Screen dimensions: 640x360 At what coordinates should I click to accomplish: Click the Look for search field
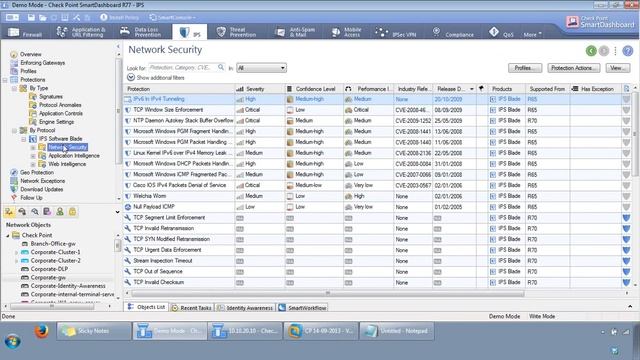point(182,67)
